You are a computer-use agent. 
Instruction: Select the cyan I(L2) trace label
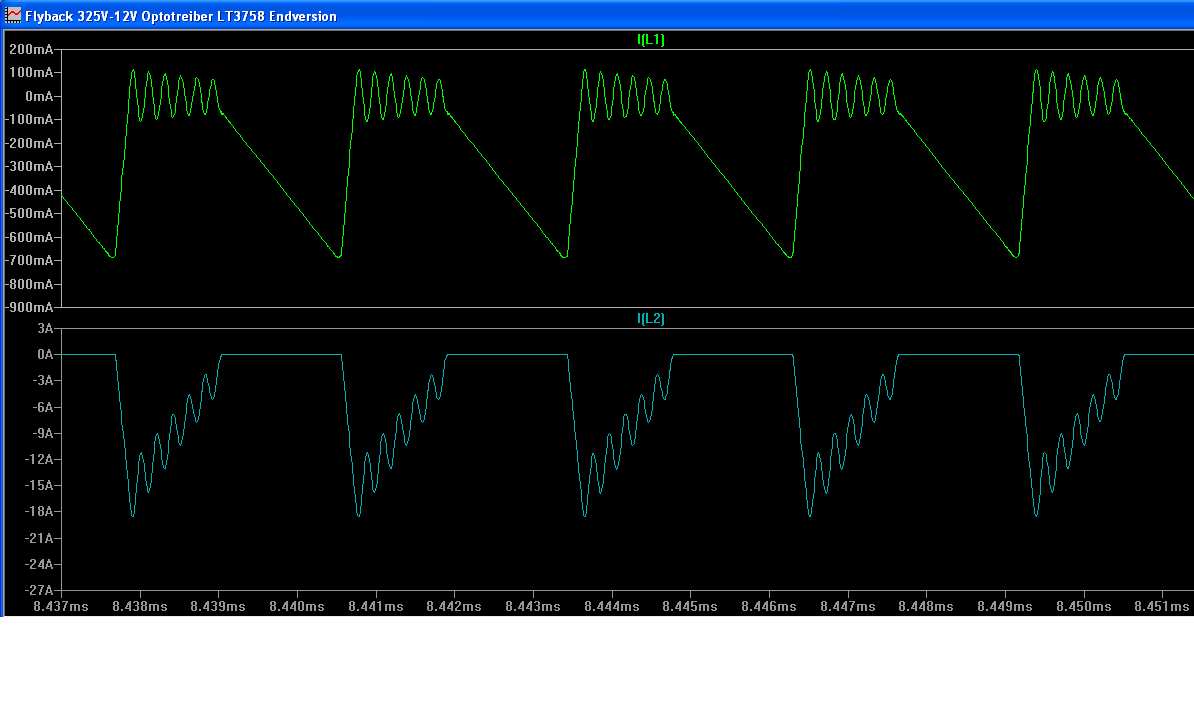point(651,319)
